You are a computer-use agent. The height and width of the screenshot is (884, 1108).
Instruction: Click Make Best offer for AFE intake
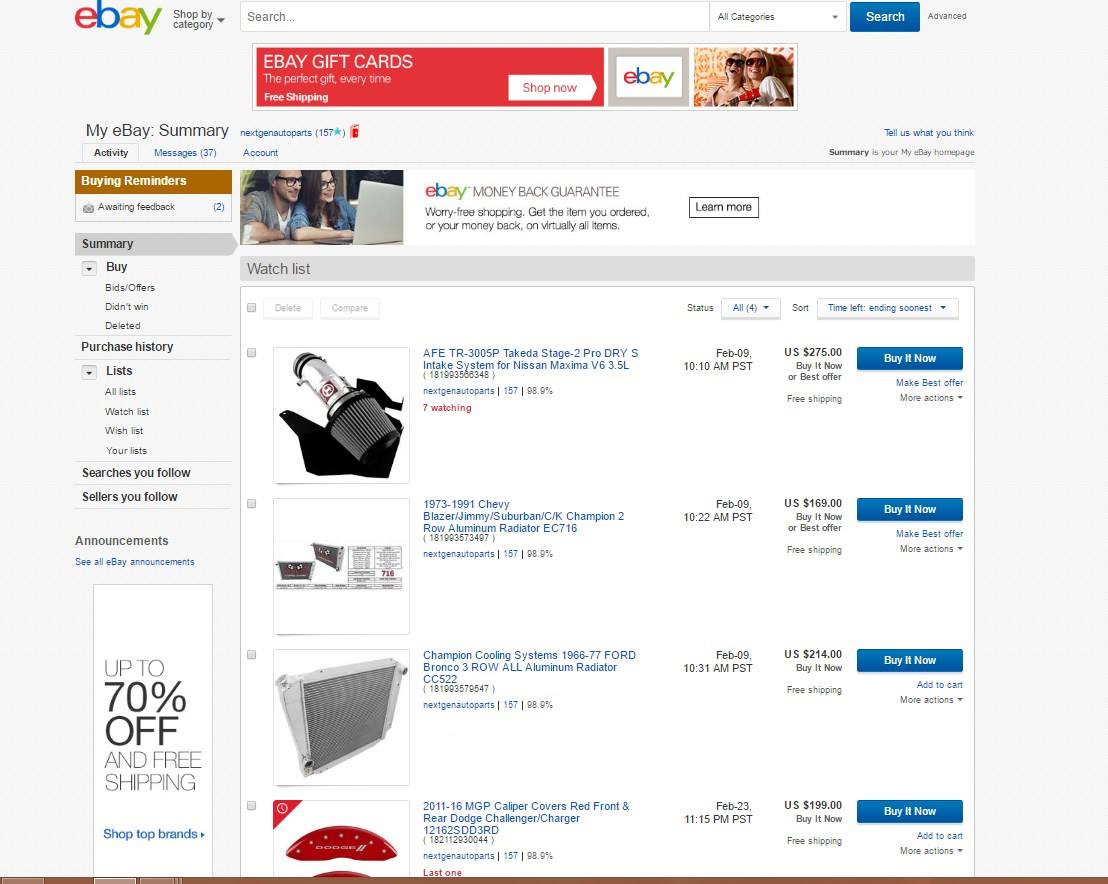click(929, 382)
